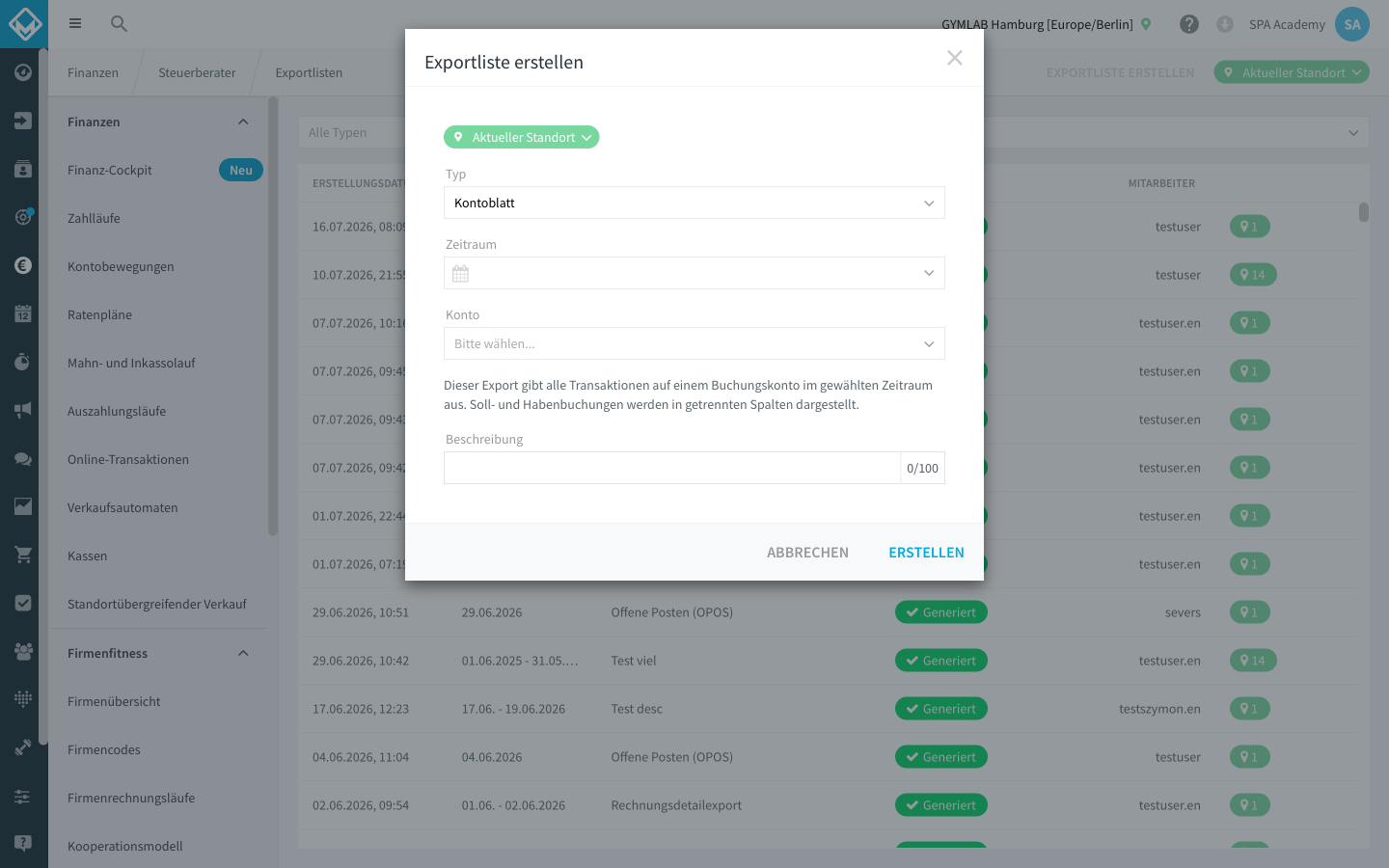The width and height of the screenshot is (1389, 868).
Task: Expand the Aktueller Standort selector in dialog
Action: point(522,137)
